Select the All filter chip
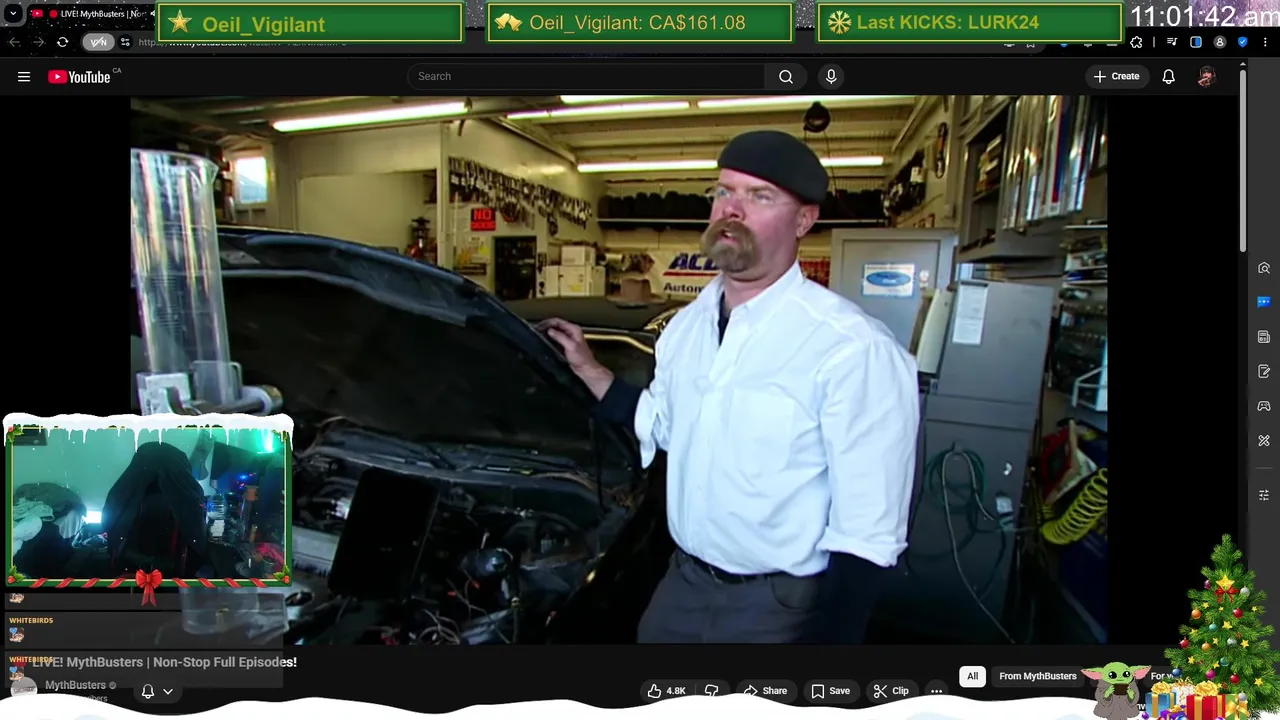This screenshot has width=1280, height=720. point(972,676)
